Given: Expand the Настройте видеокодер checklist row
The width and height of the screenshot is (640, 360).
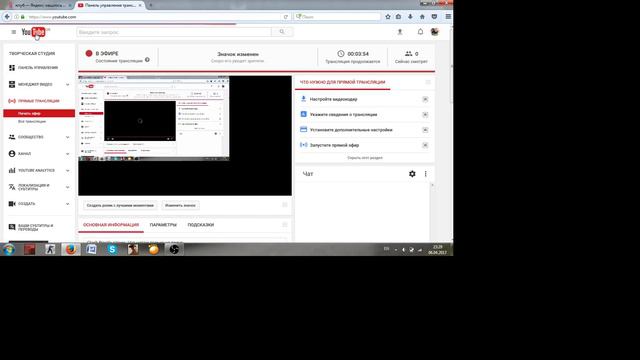Looking at the screenshot, I should click(425, 99).
